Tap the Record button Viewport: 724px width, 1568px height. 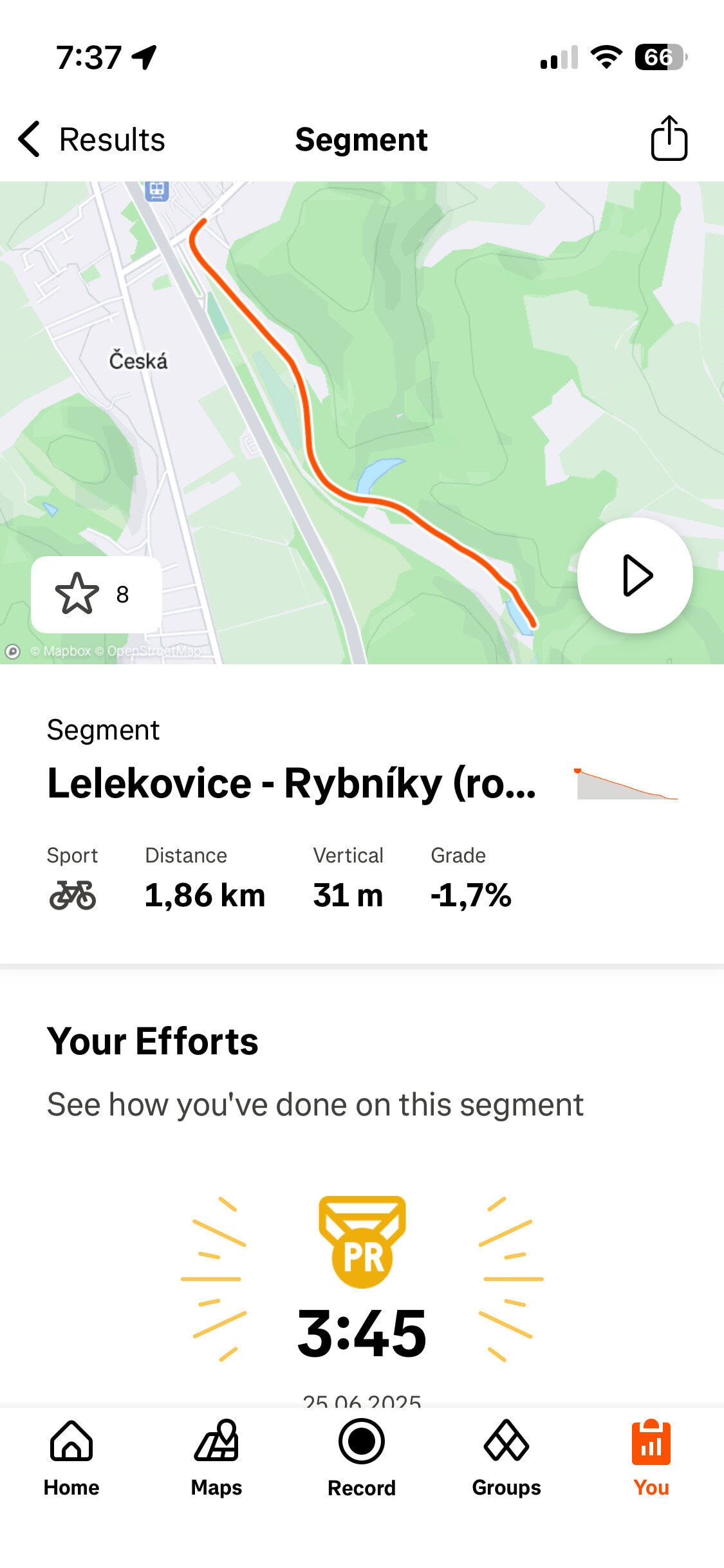(362, 1458)
